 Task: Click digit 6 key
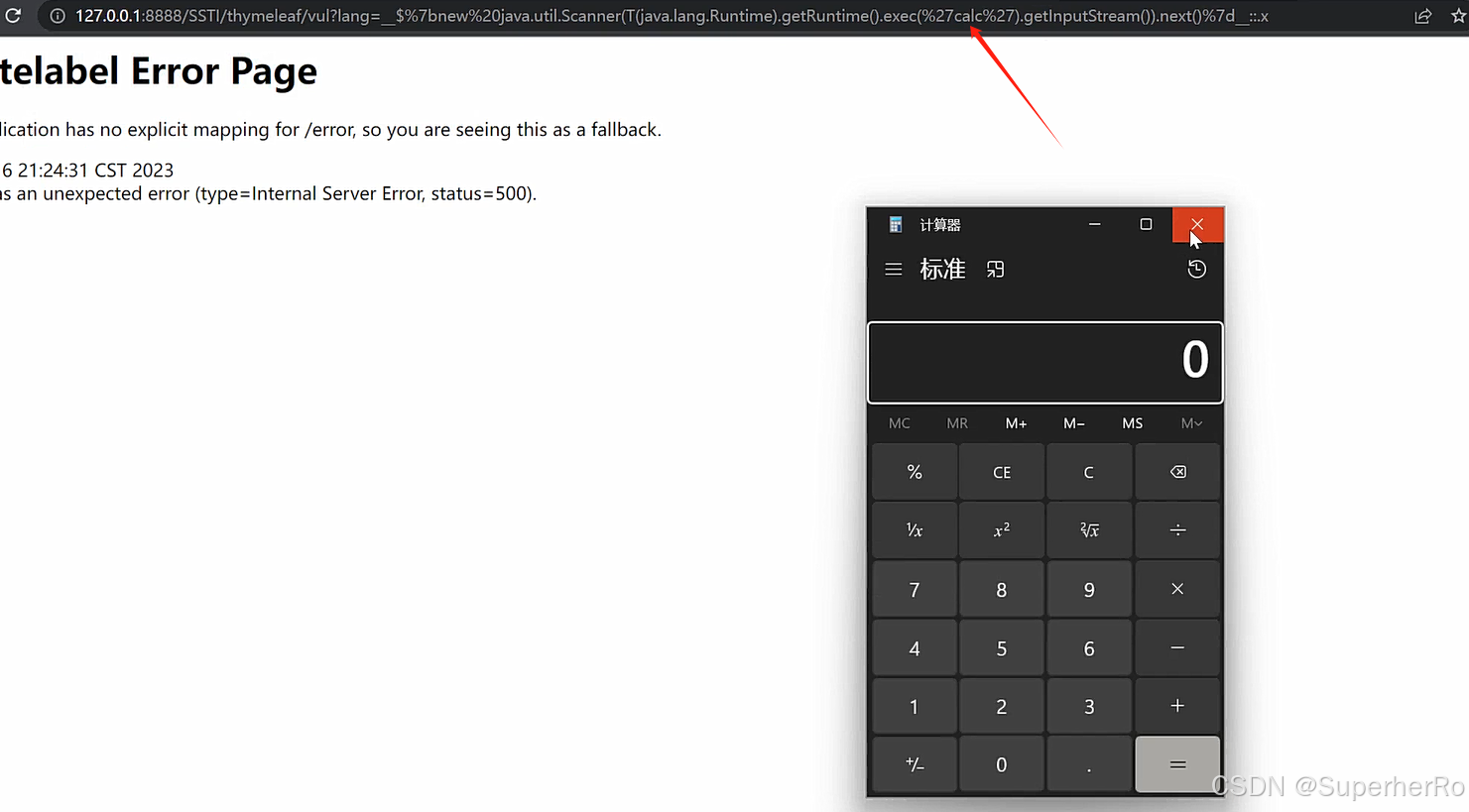pos(1089,647)
